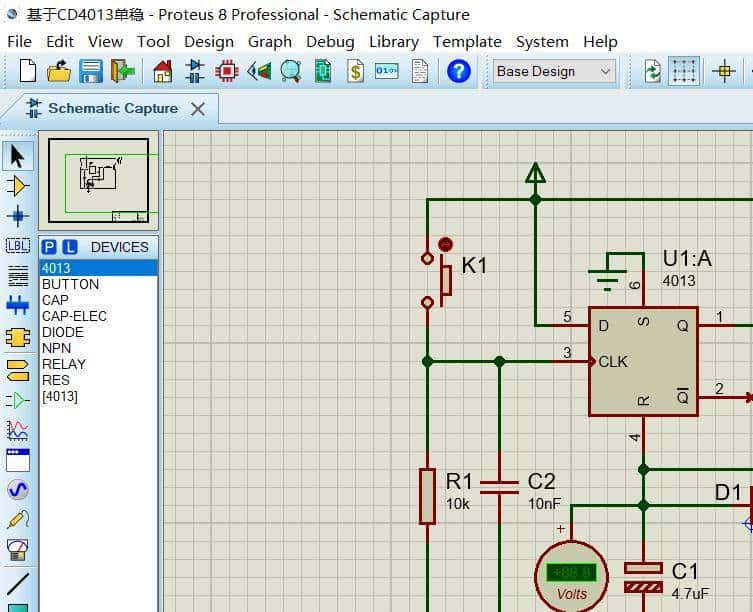Click the blue Help question mark icon
This screenshot has height=612, width=753.
pyautogui.click(x=458, y=71)
